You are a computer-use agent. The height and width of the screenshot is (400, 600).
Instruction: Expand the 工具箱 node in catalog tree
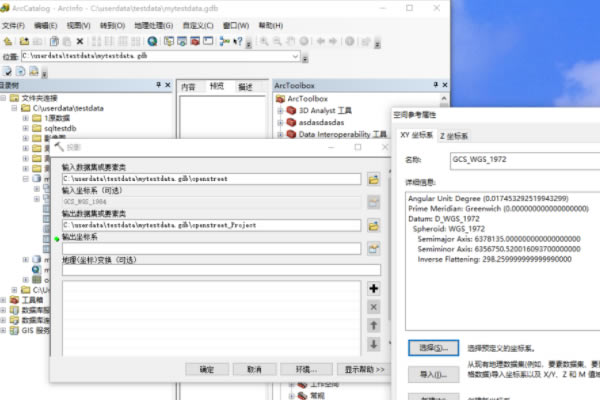coord(3,300)
